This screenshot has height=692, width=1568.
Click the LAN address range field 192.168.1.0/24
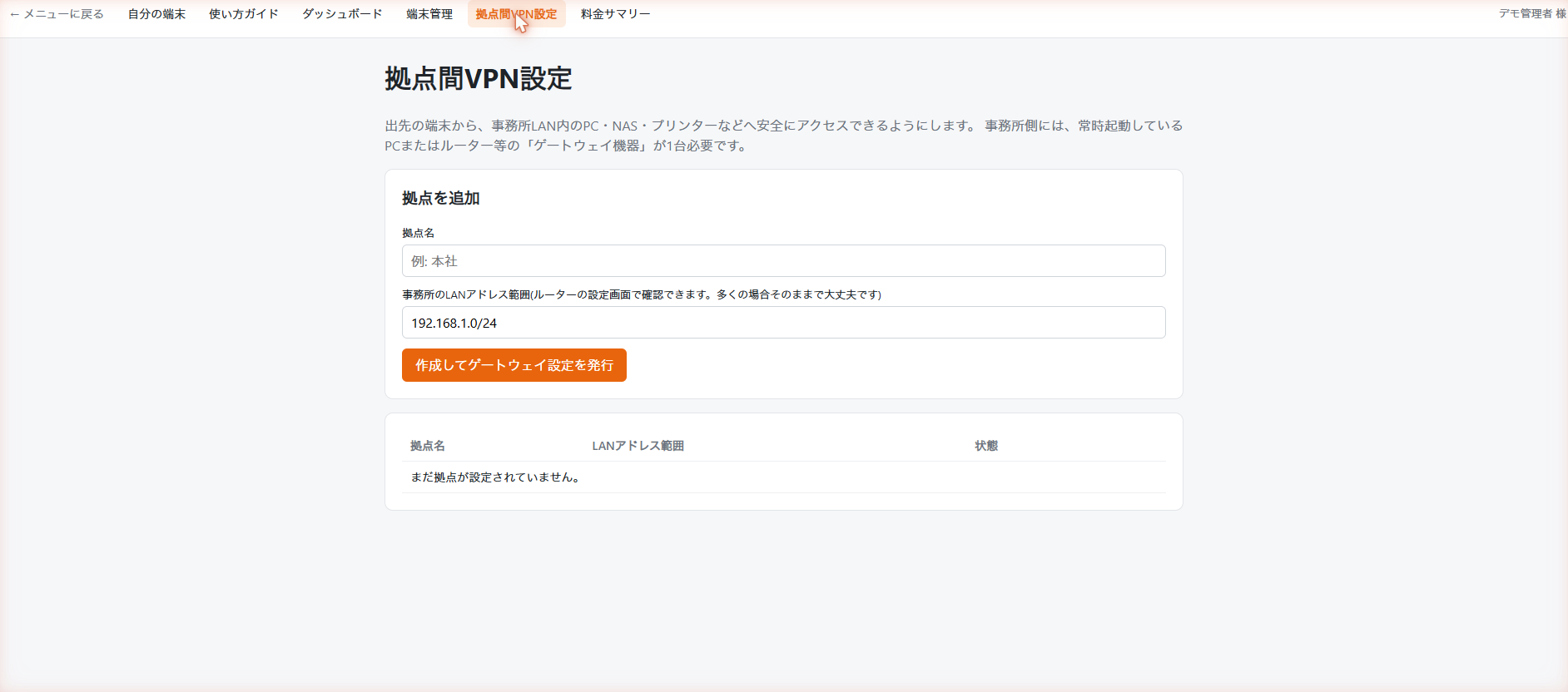tap(783, 323)
